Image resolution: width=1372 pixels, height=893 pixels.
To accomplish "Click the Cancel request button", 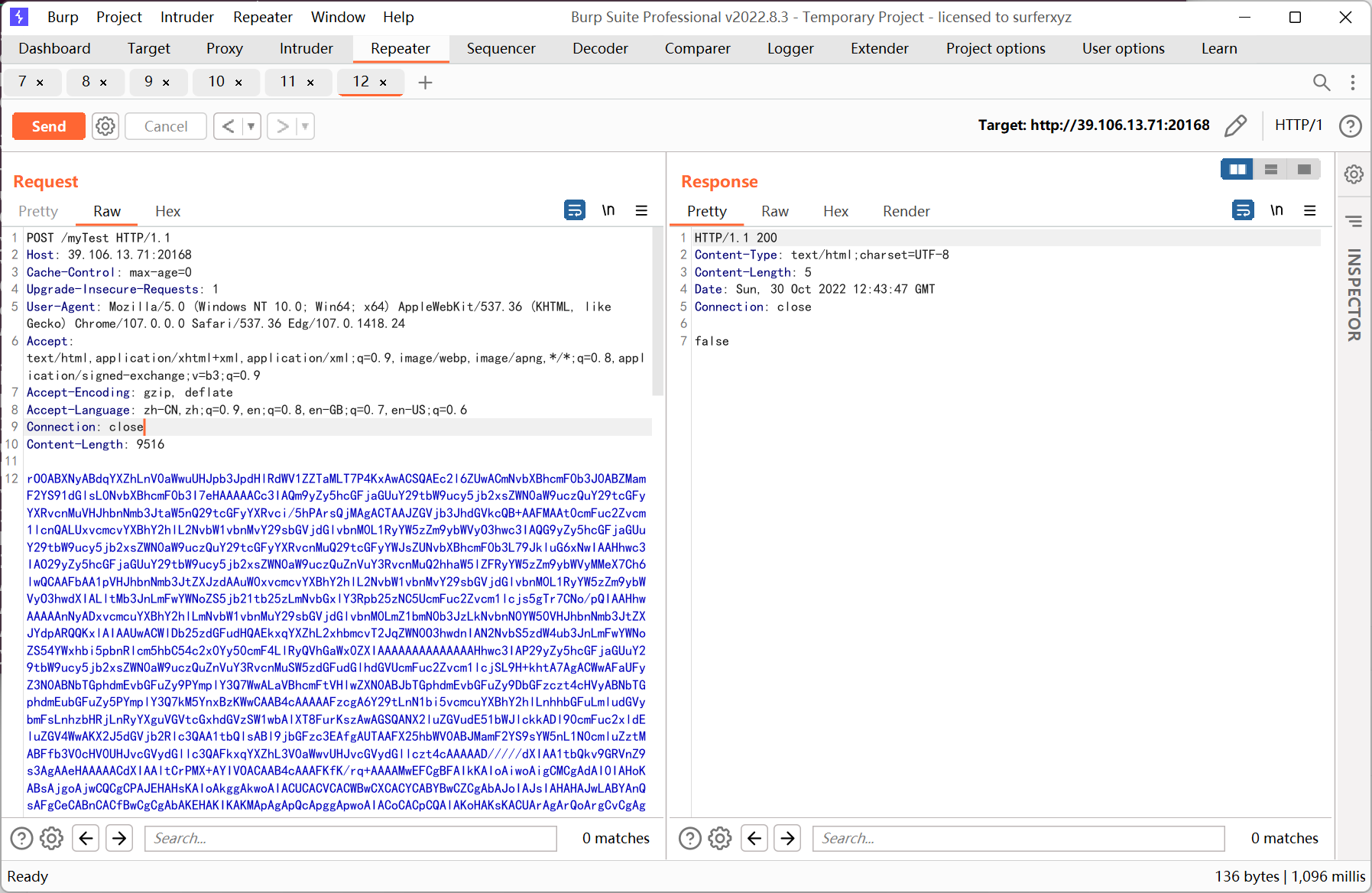I will (166, 126).
